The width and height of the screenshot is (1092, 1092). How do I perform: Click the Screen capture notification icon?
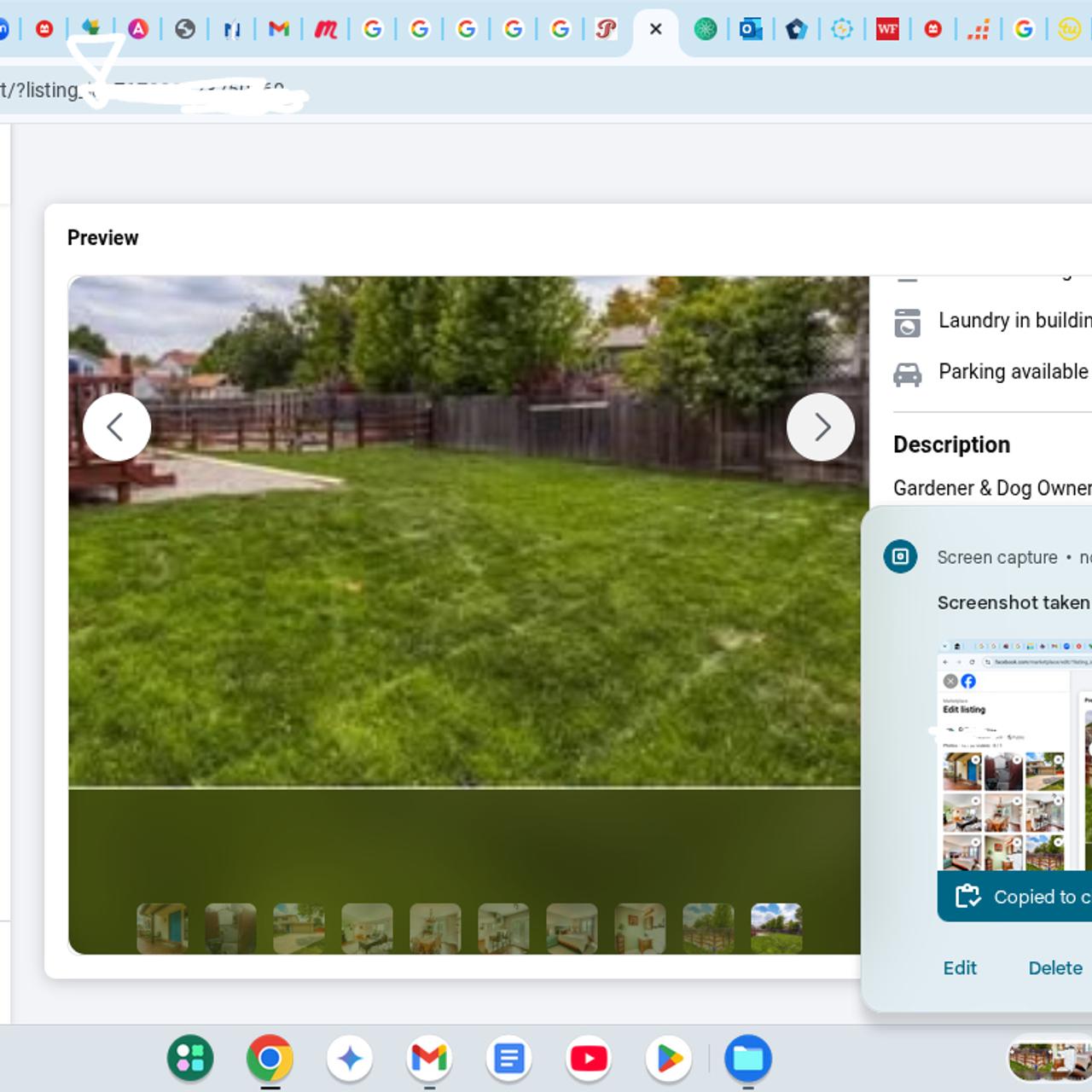pos(900,557)
